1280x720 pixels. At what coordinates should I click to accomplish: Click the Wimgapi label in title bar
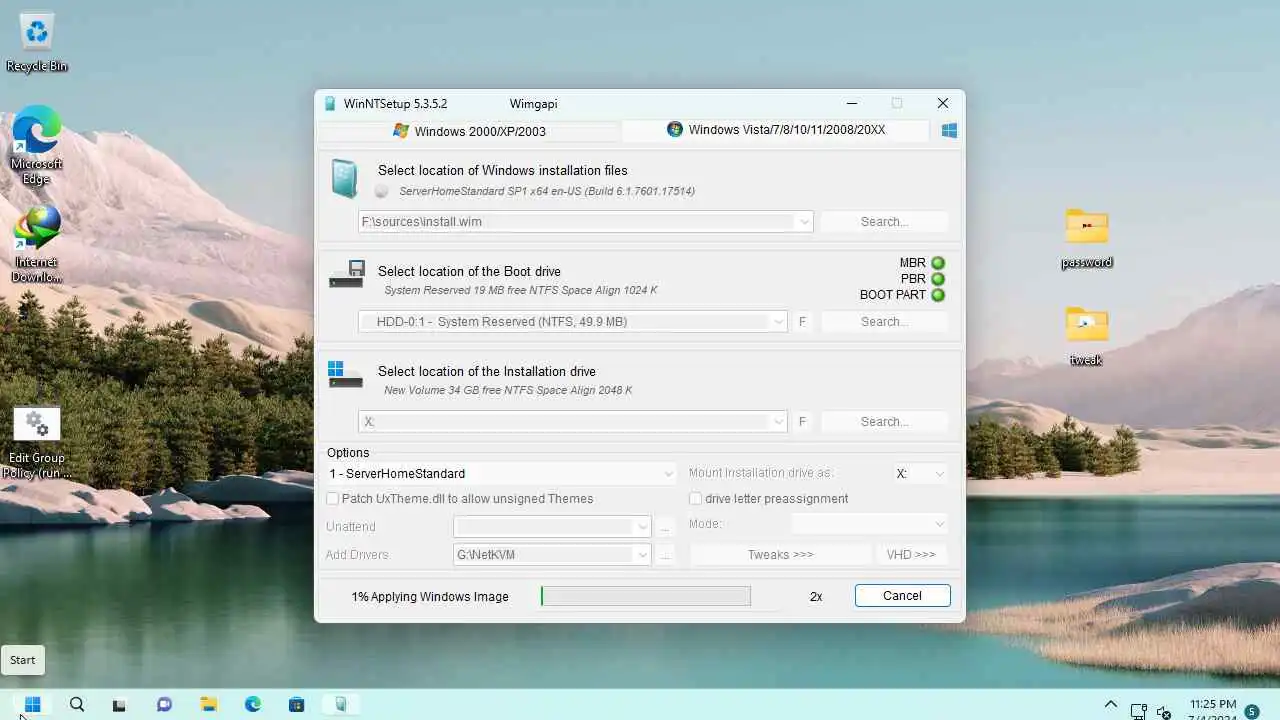click(533, 104)
